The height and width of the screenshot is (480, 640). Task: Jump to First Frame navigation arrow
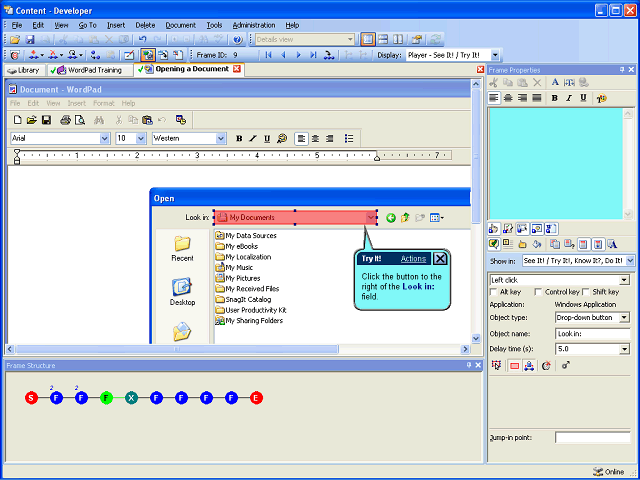pos(268,55)
